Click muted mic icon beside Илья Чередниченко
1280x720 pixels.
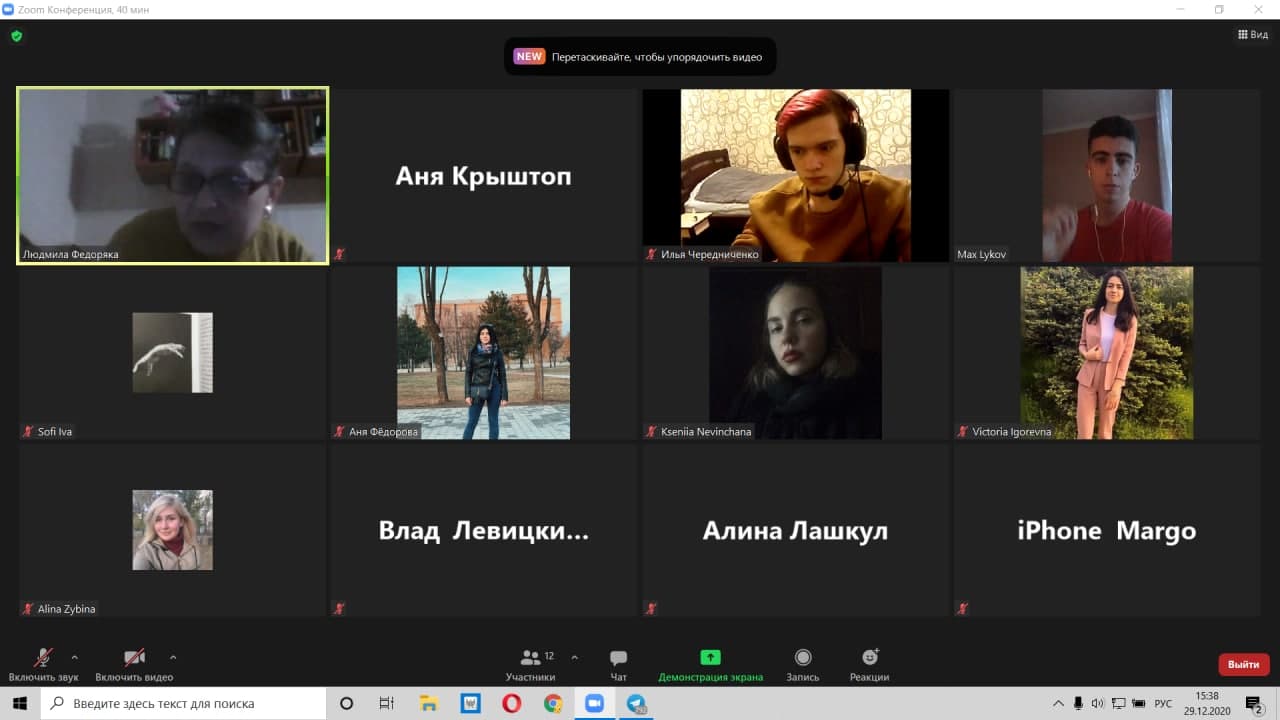[x=651, y=254]
